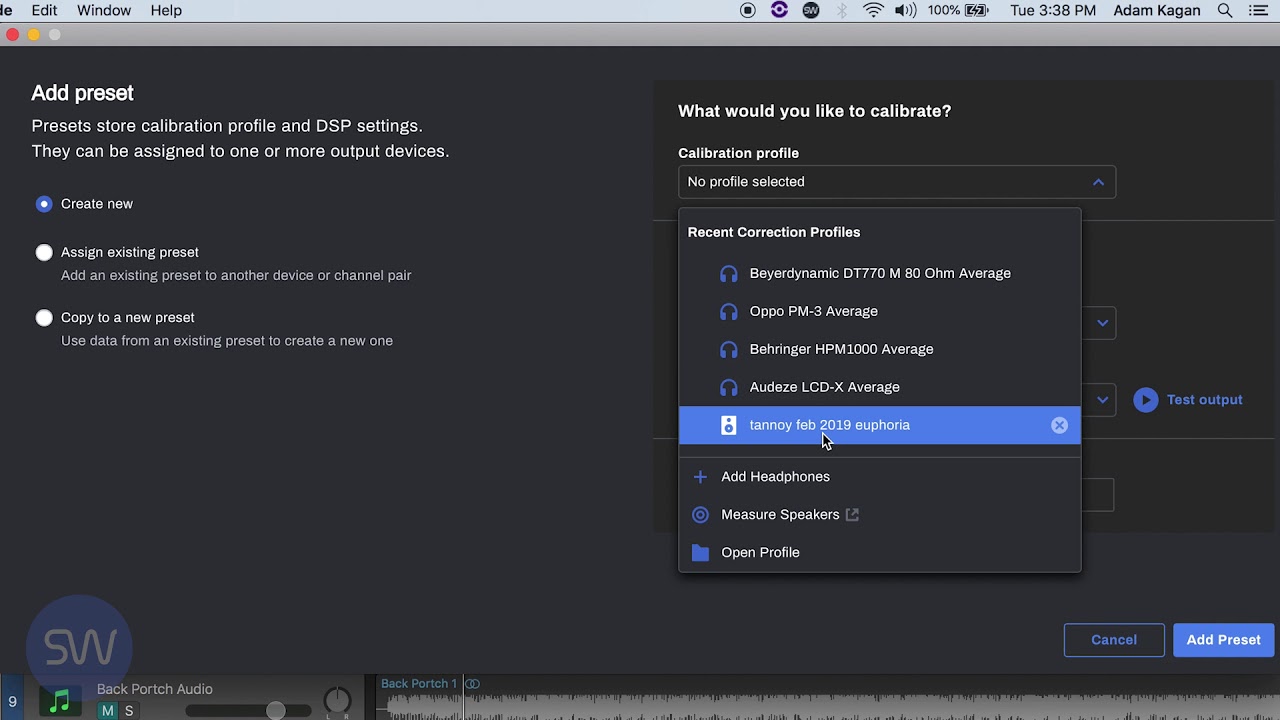The width and height of the screenshot is (1280, 720).
Task: Click the Test output button
Action: click(1188, 400)
